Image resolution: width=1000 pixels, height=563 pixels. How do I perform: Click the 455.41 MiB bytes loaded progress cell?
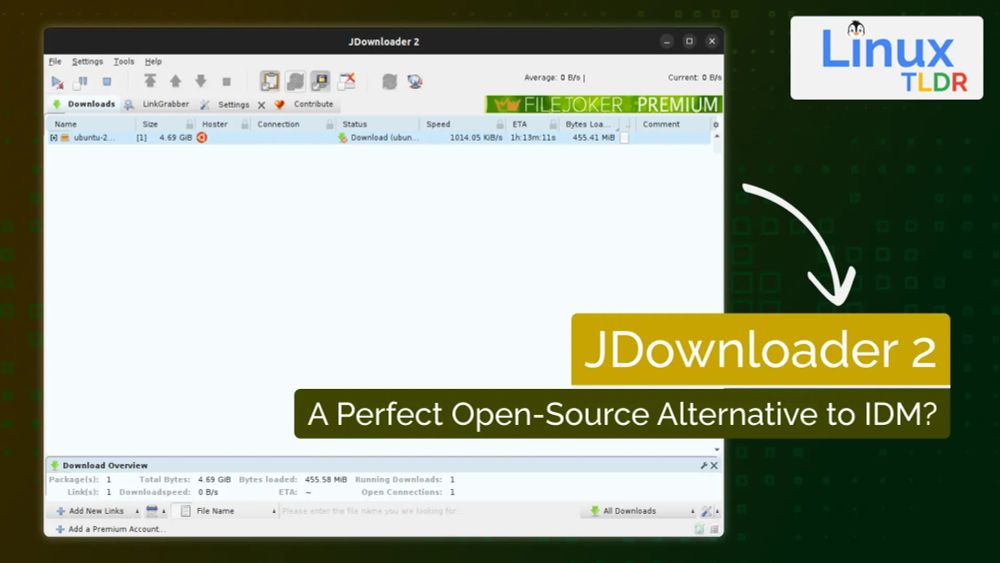tap(594, 138)
